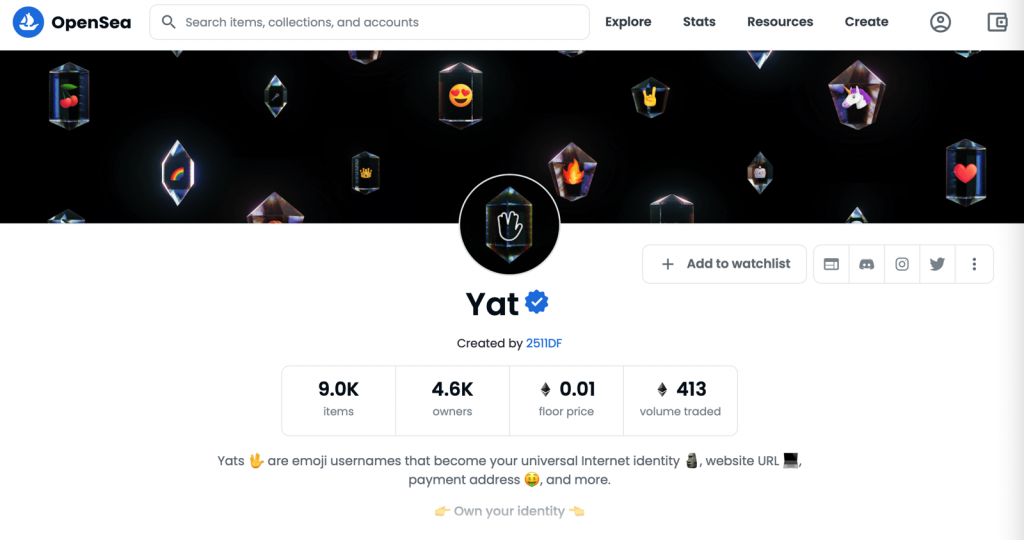Visit the collection website icon
Viewport: 1024px width, 540px height.
point(831,264)
